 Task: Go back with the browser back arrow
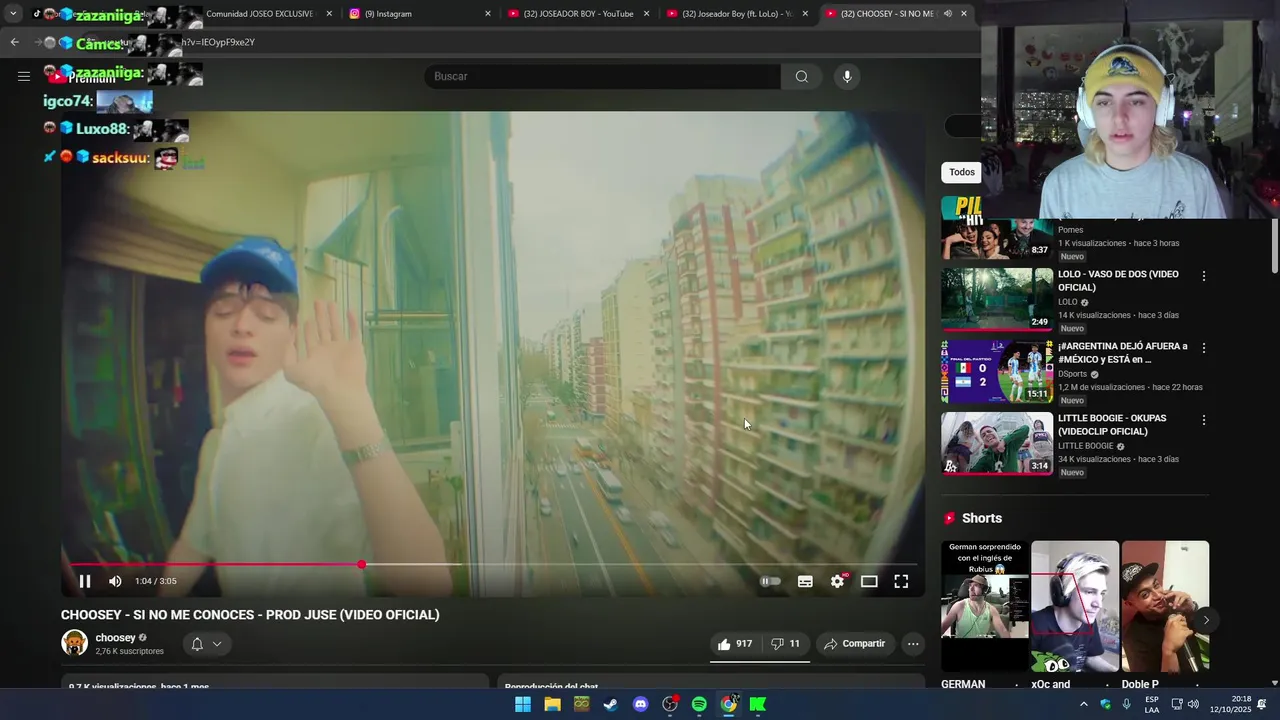[x=14, y=42]
